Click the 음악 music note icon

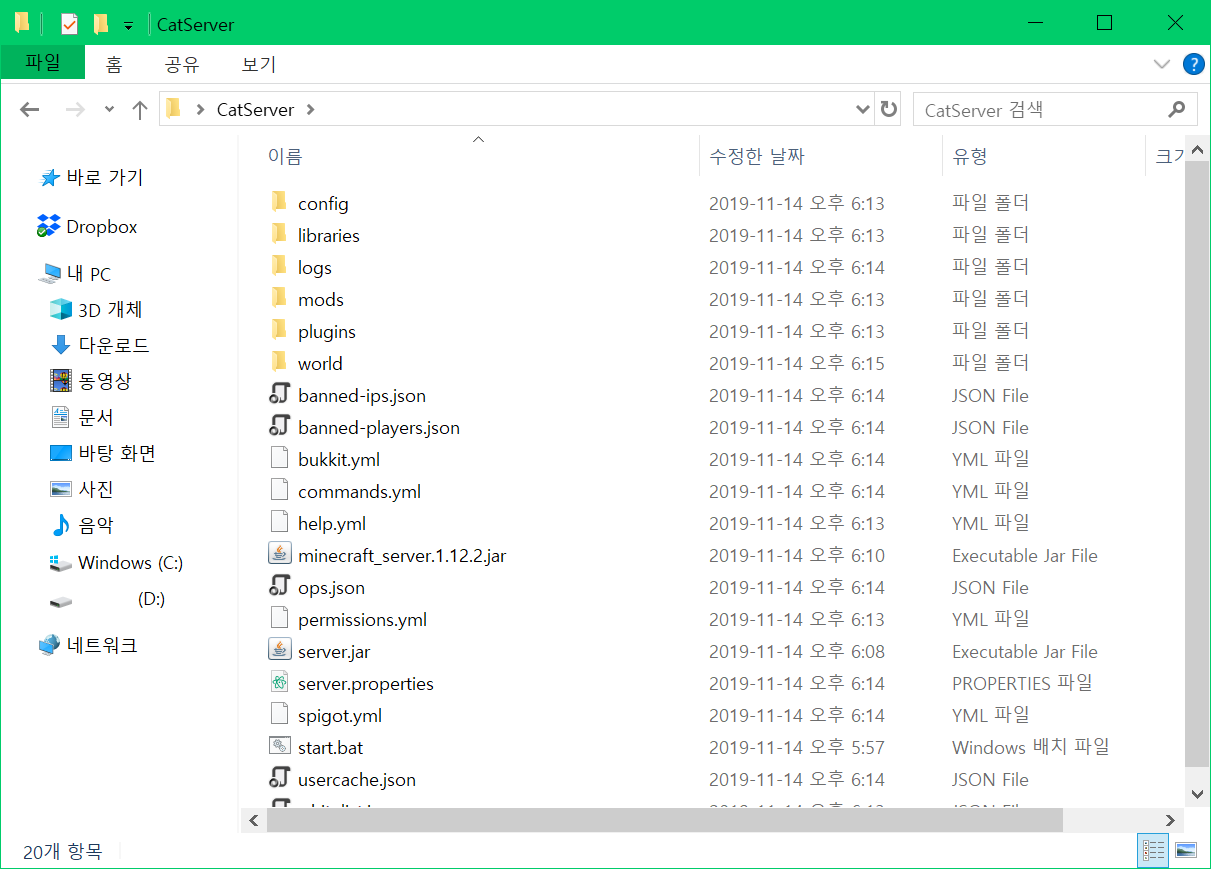[60, 525]
